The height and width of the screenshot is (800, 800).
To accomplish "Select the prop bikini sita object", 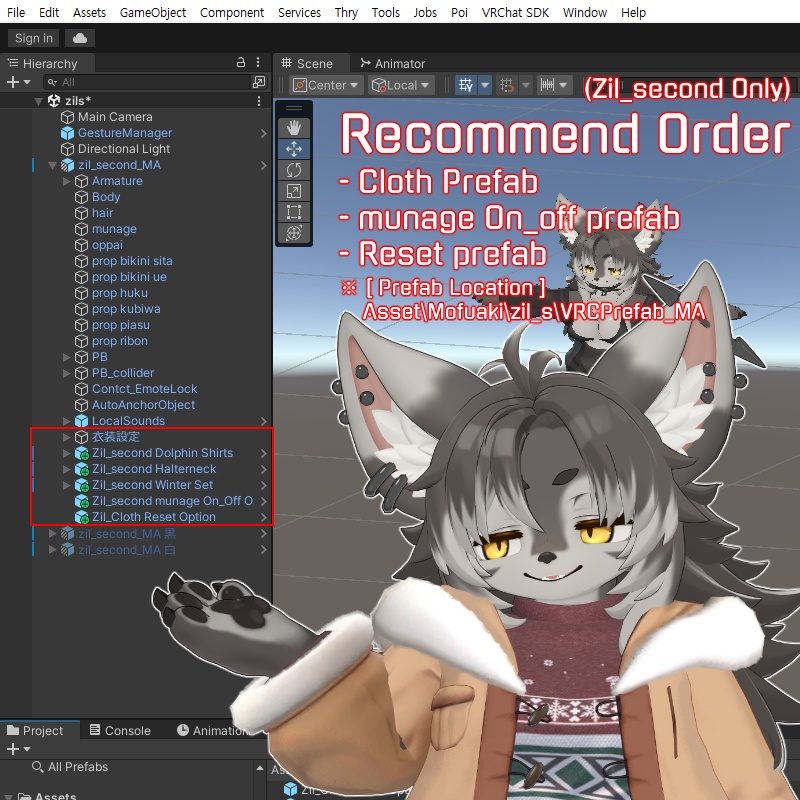I will 132,261.
